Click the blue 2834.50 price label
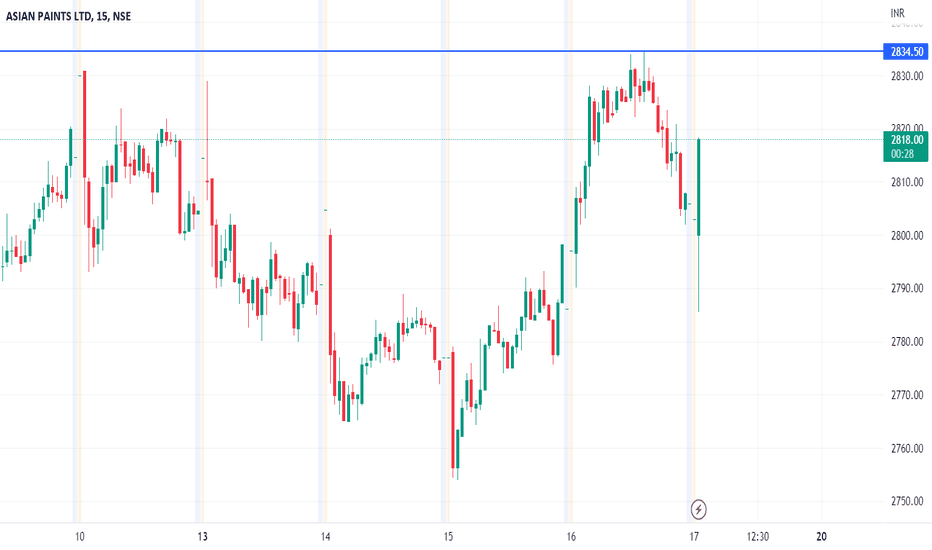 [x=906, y=52]
